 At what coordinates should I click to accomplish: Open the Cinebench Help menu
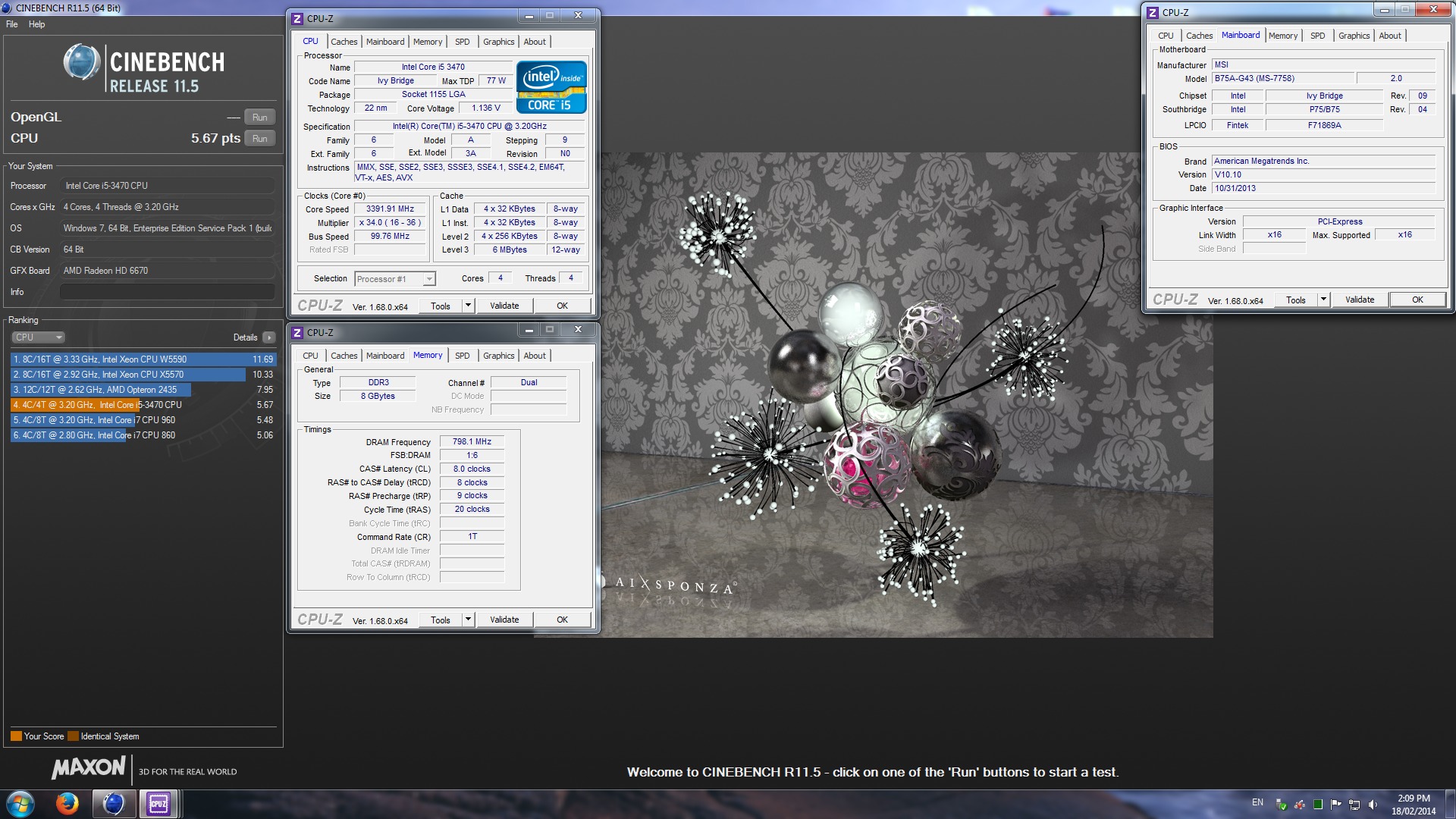click(x=36, y=24)
